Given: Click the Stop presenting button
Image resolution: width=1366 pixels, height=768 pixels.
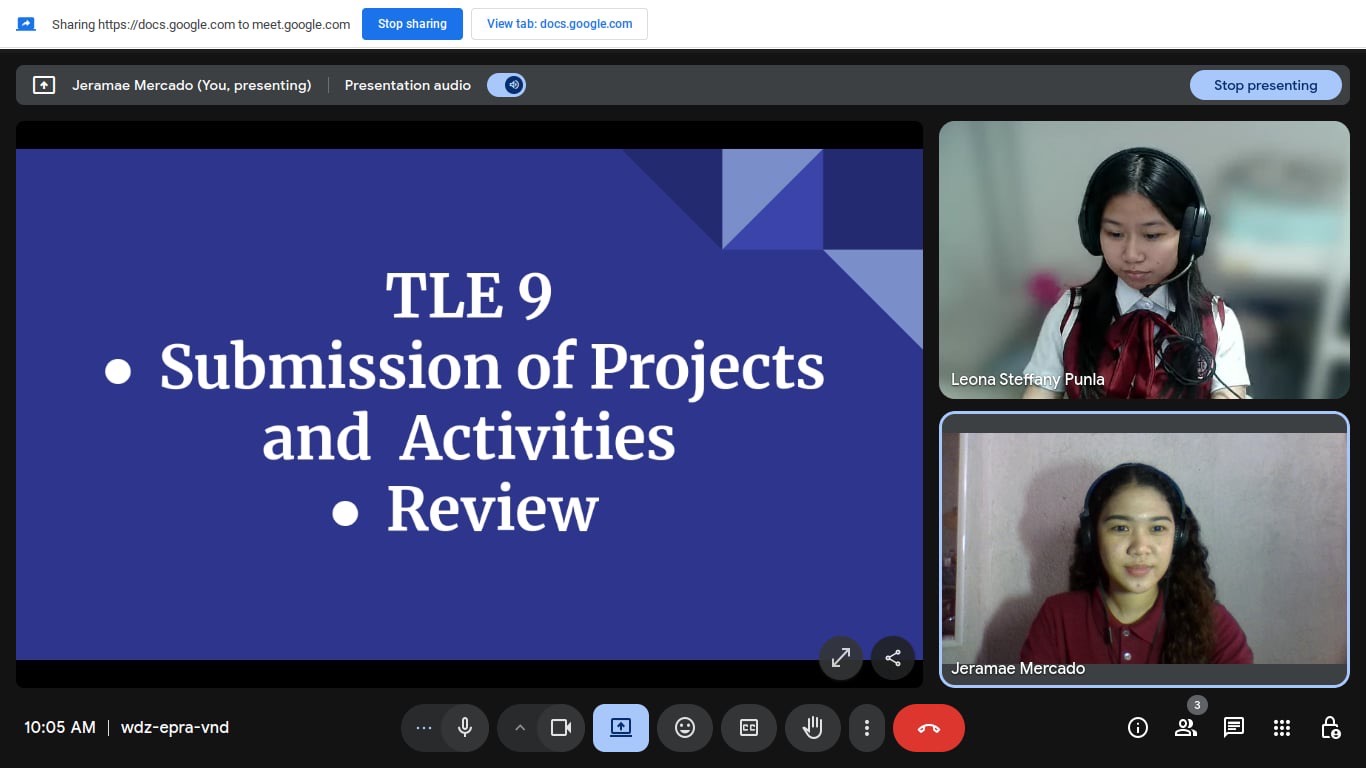Looking at the screenshot, I should [1265, 85].
